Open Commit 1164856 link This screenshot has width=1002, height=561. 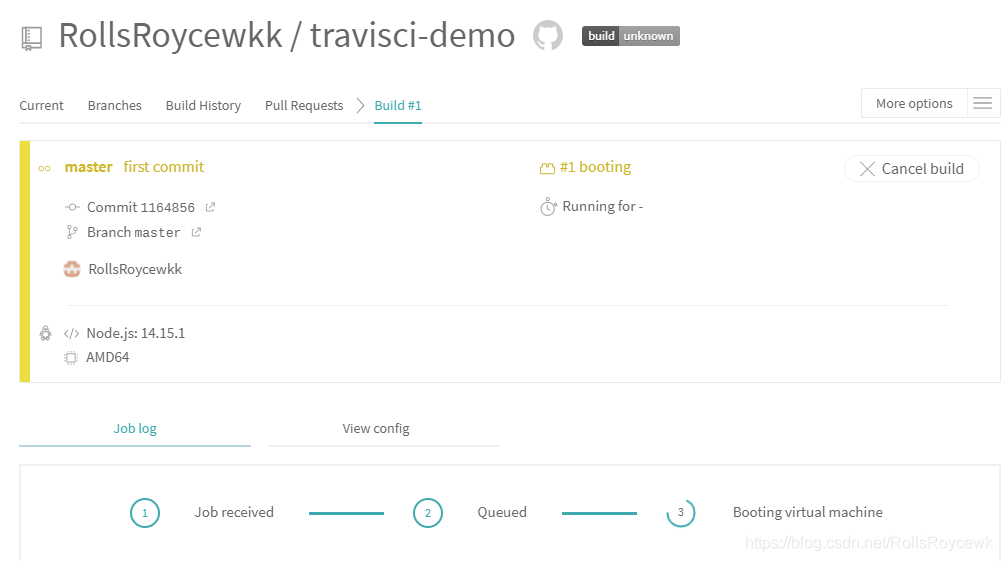[x=141, y=207]
